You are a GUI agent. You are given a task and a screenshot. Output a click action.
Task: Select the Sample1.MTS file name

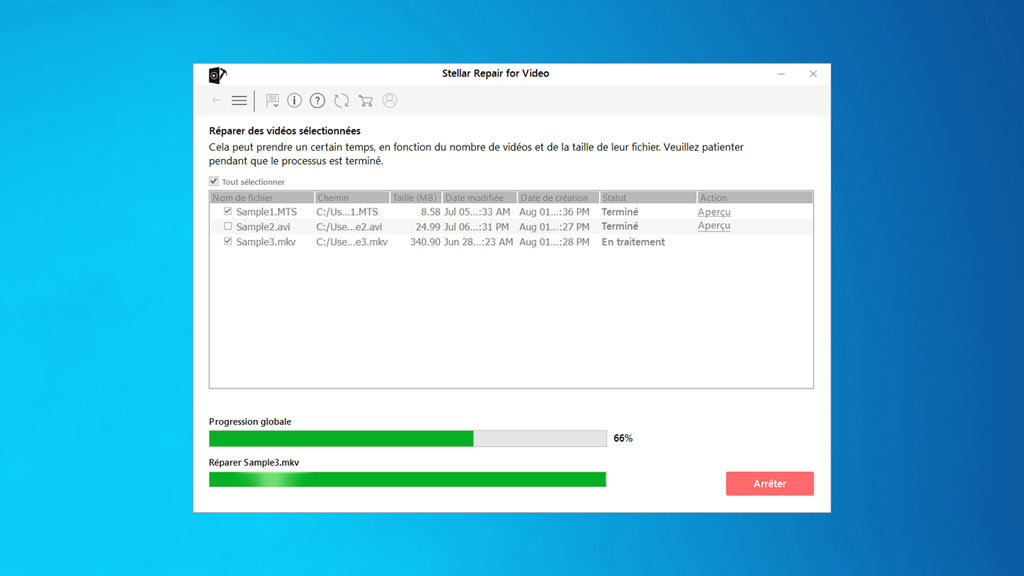pos(266,212)
